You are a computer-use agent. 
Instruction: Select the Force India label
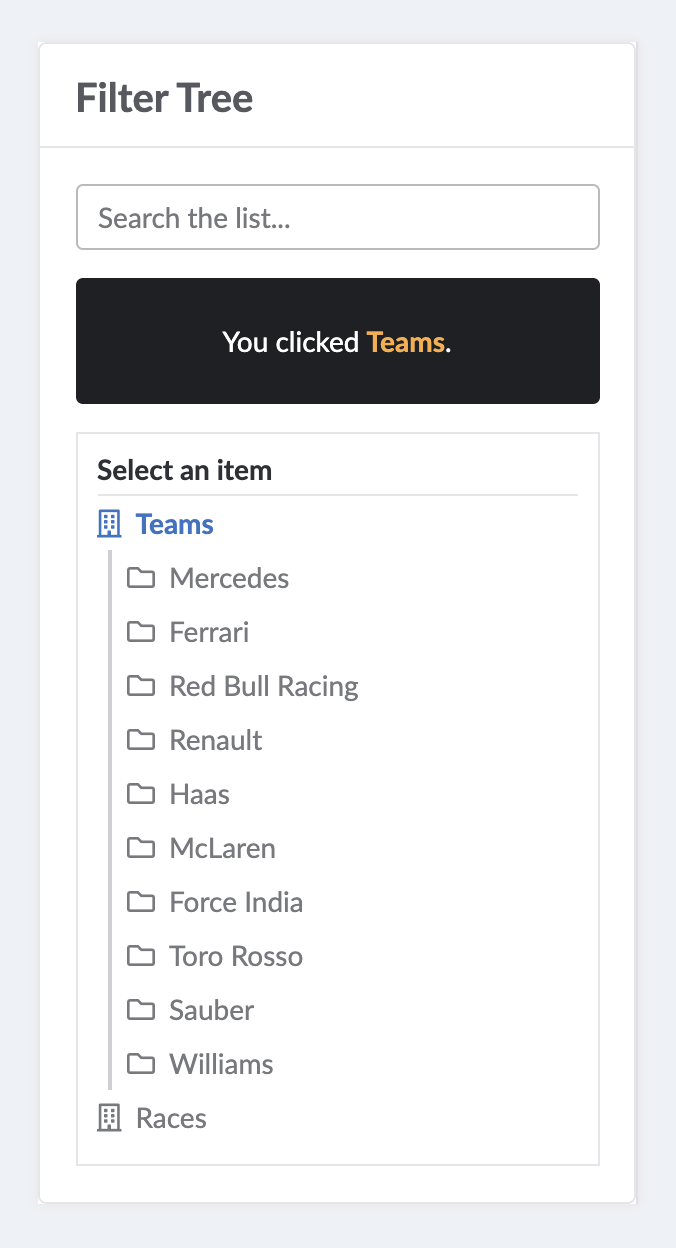236,902
